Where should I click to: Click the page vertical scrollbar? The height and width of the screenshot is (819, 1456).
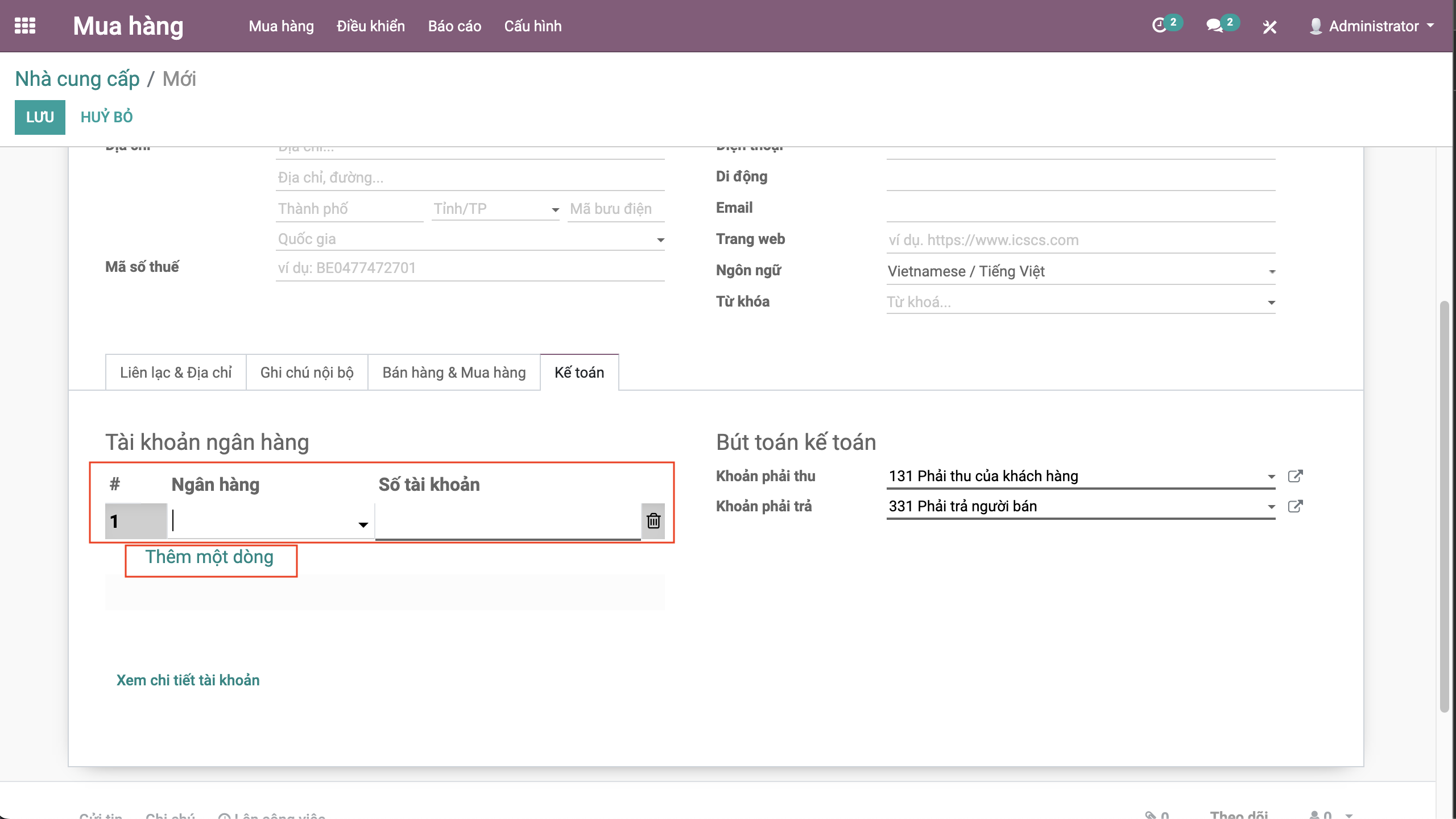click(x=1445, y=506)
